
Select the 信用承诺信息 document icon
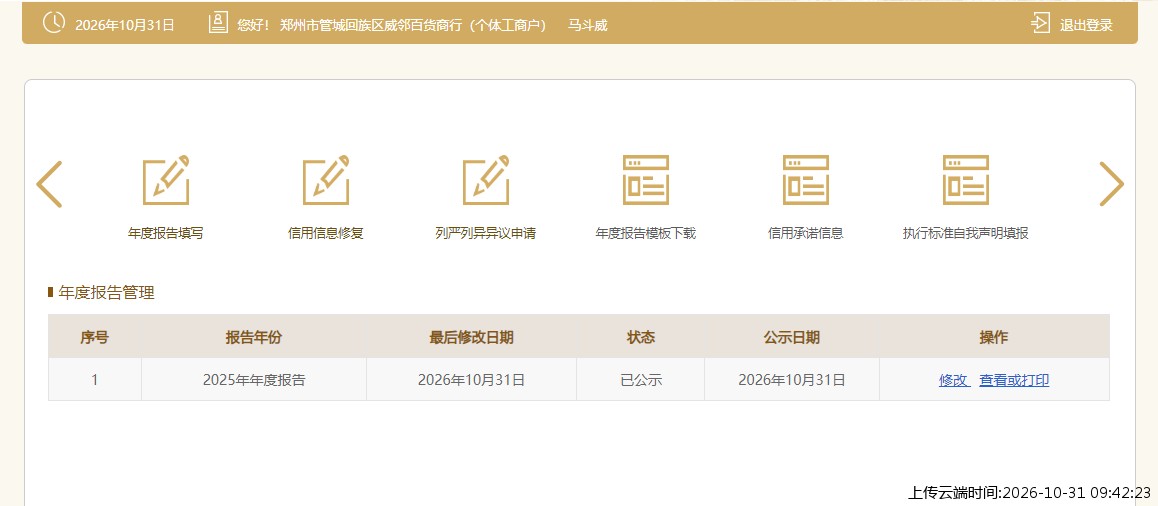806,180
